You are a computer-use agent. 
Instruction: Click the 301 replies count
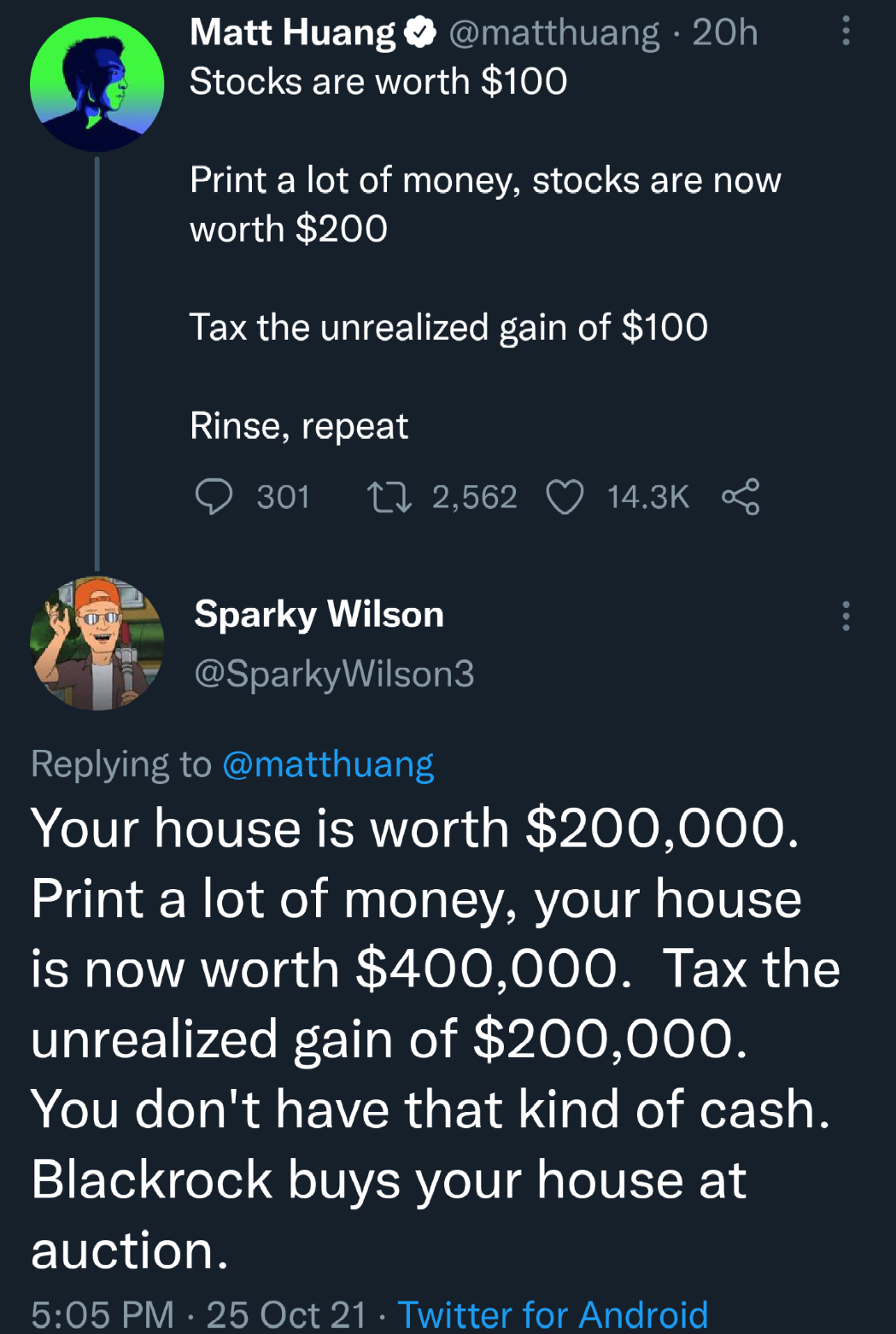(x=283, y=496)
